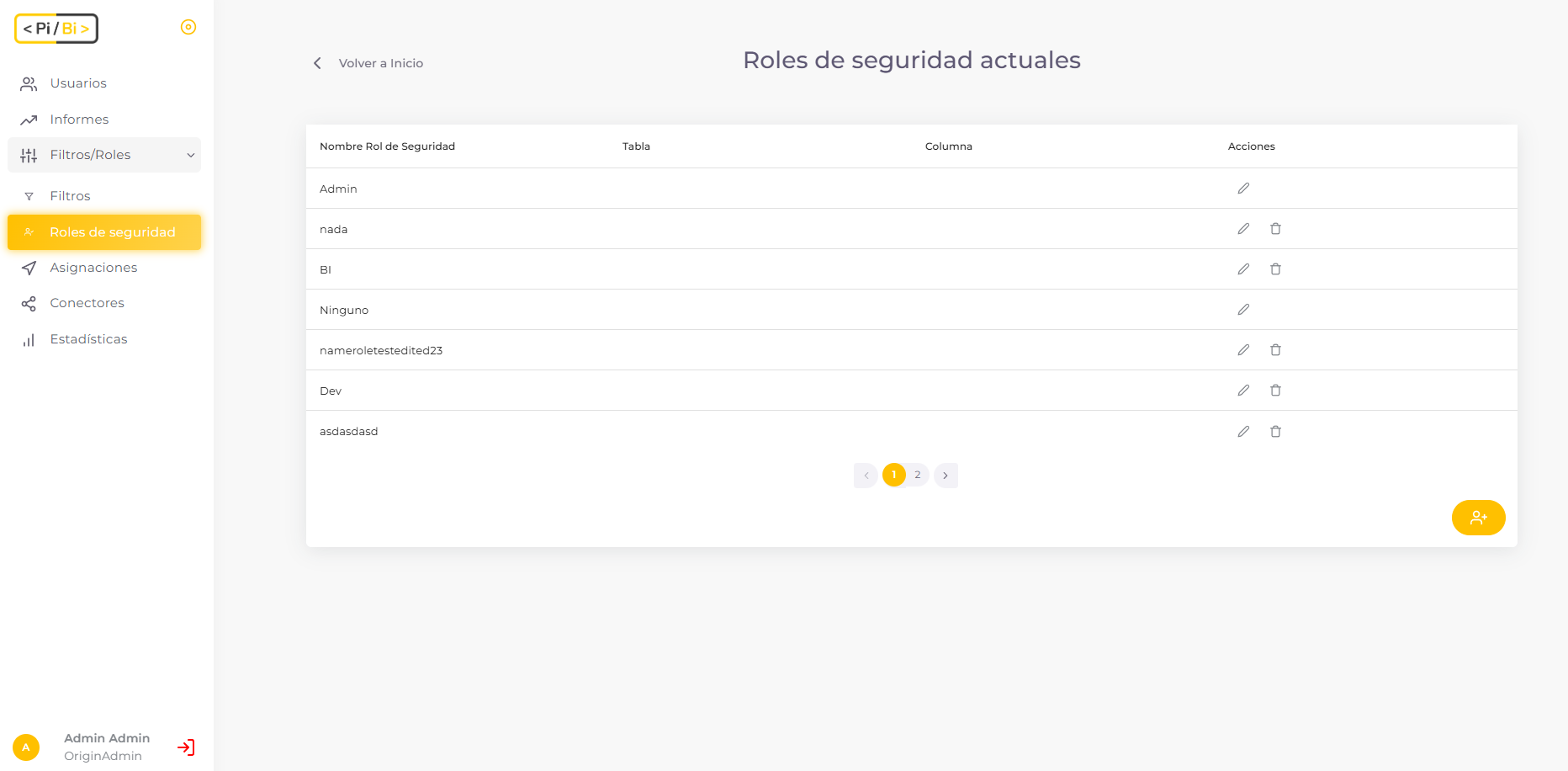Click the Asignaciones paper-plane icon
The width and height of the screenshot is (1568, 771).
[29, 268]
